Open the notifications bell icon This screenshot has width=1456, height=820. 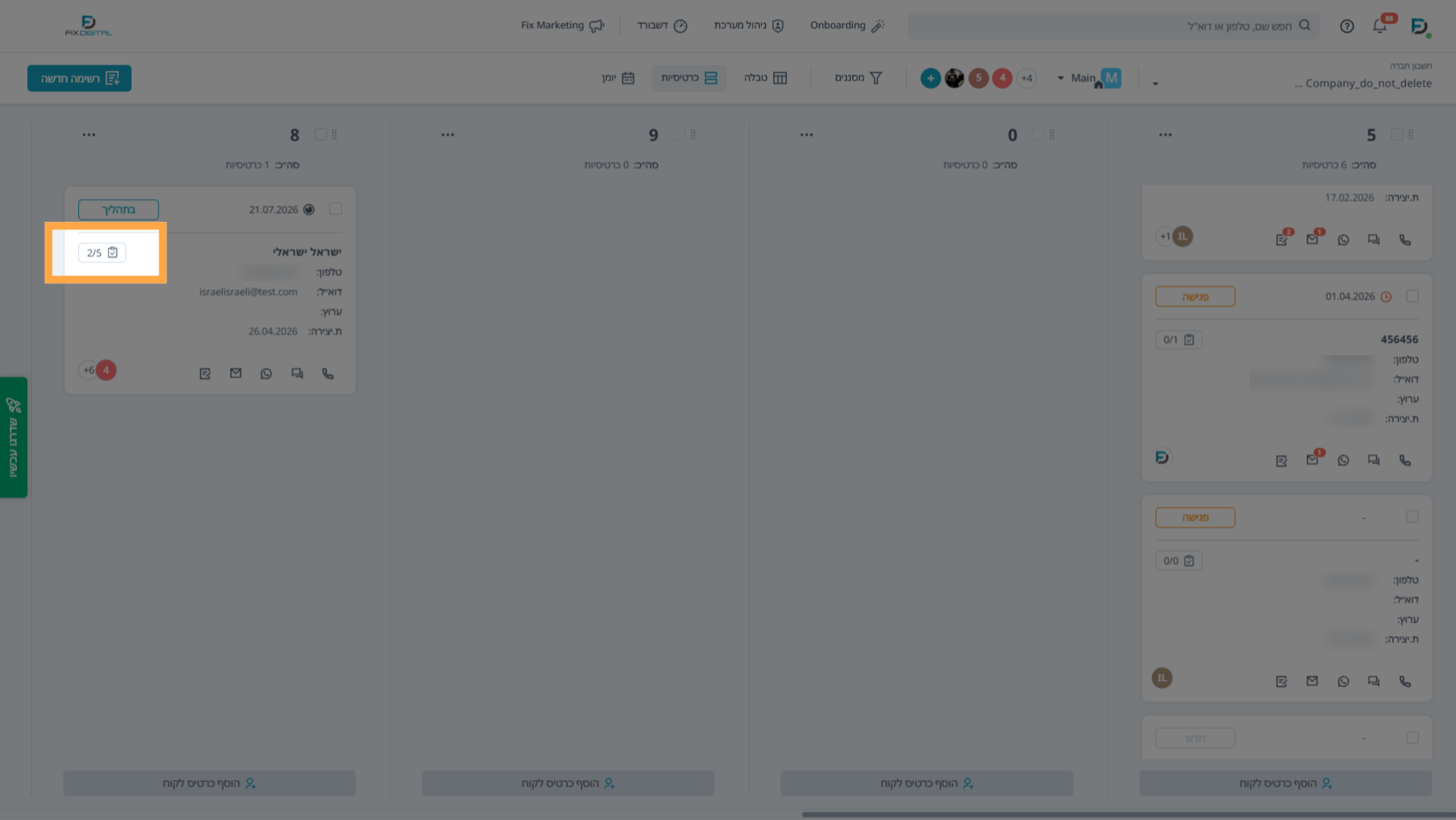click(x=1380, y=26)
